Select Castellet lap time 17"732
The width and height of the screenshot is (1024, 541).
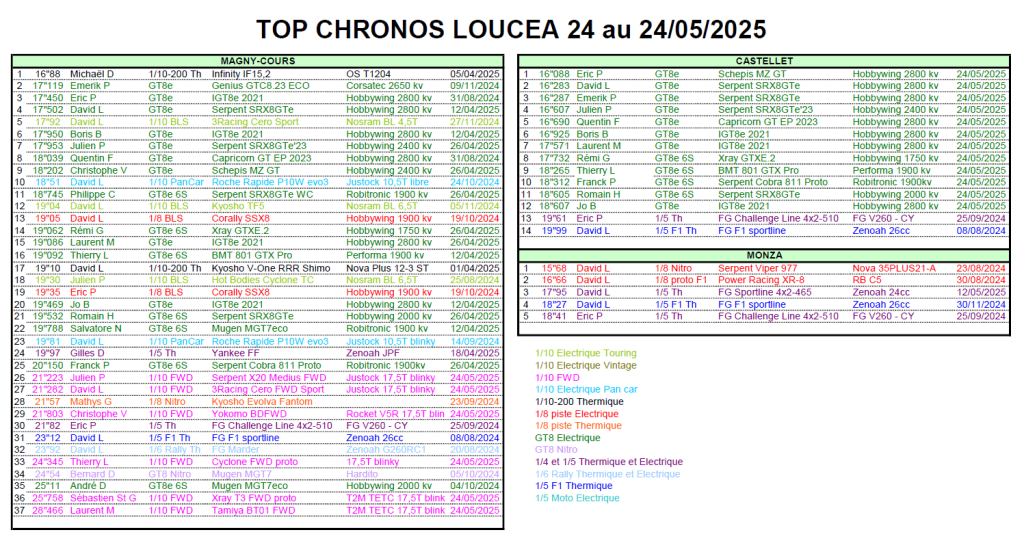point(554,158)
